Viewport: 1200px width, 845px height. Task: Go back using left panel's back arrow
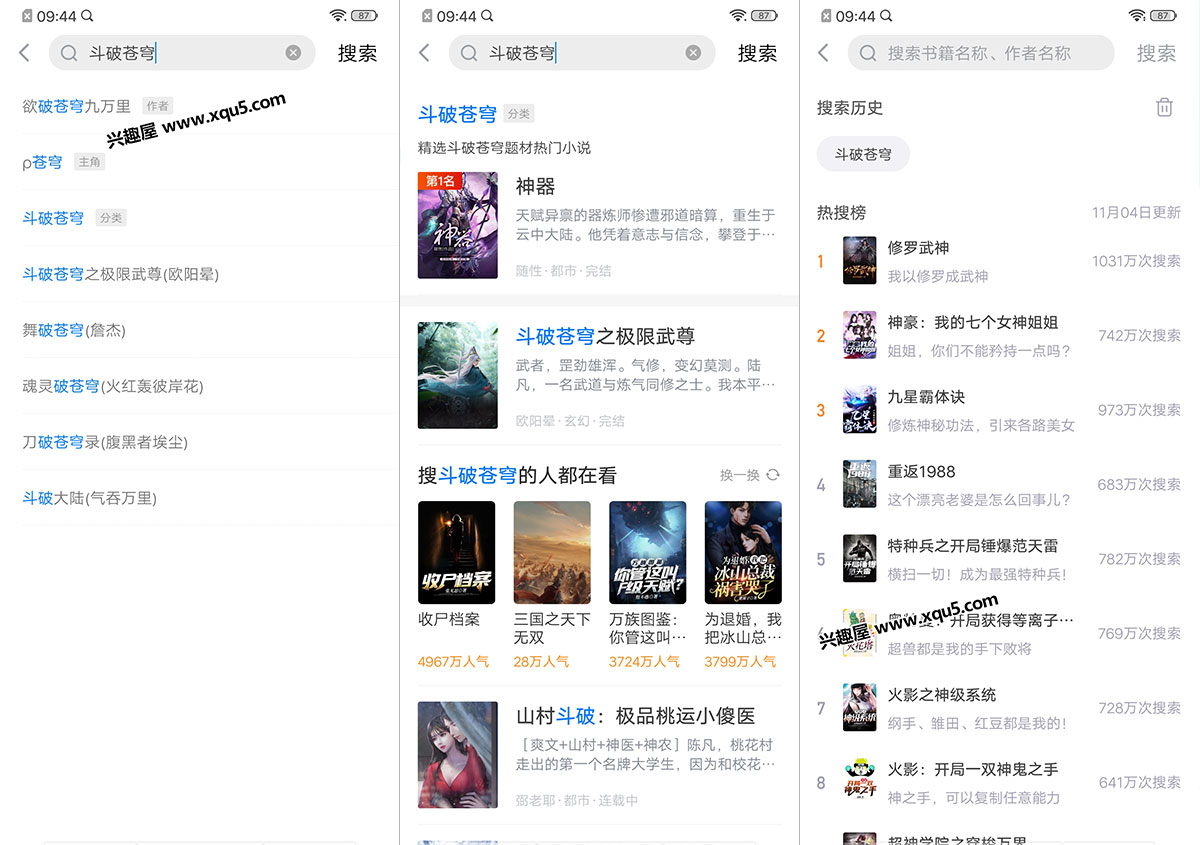click(25, 53)
